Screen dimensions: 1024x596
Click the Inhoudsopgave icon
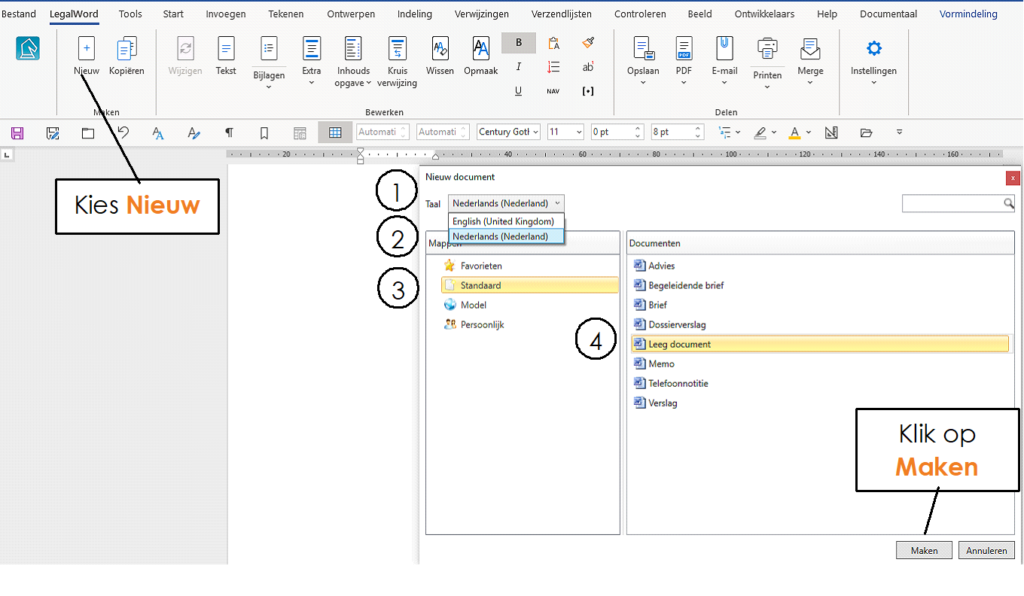(353, 49)
